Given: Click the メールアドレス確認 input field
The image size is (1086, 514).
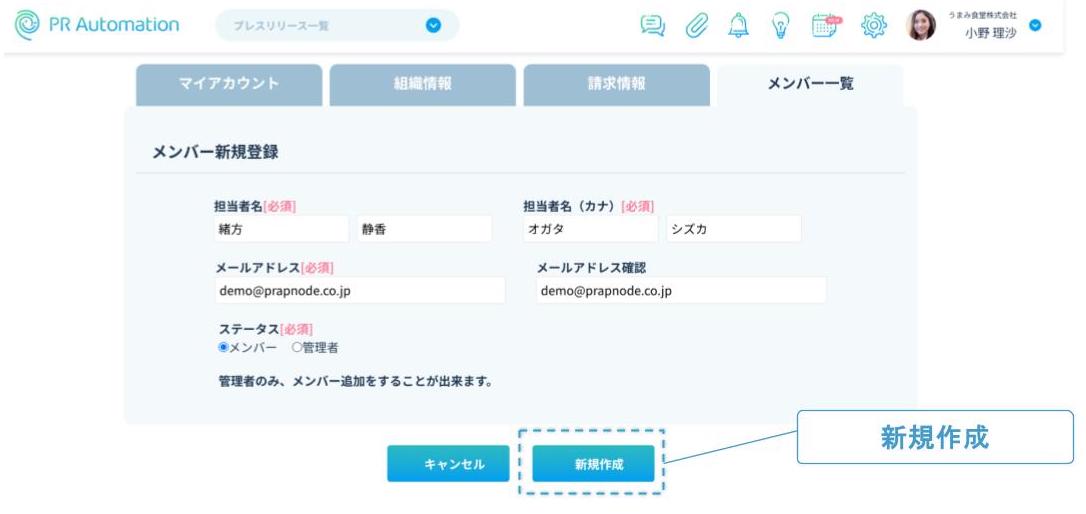Looking at the screenshot, I should (680, 291).
